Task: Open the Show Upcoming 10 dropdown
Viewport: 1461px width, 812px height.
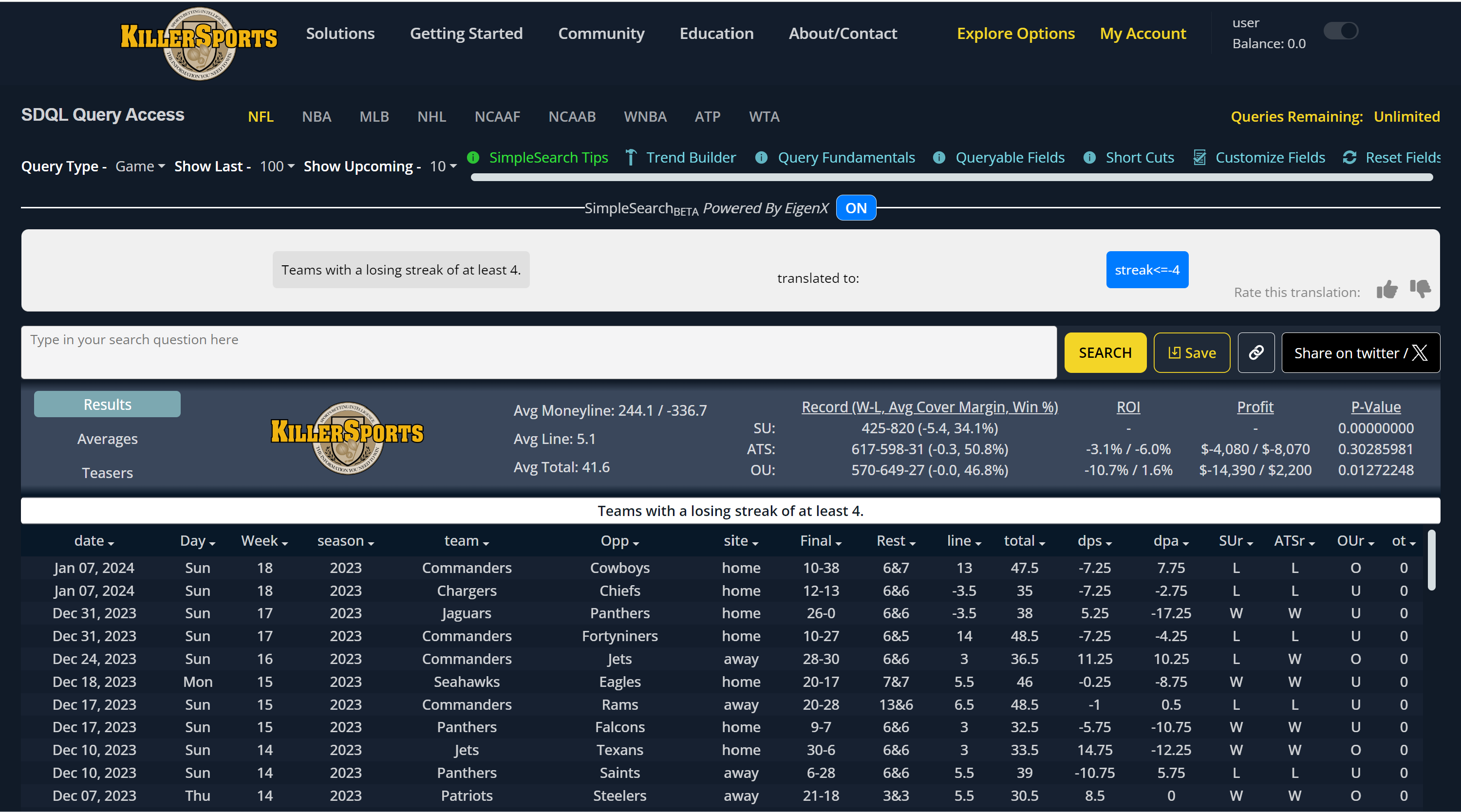Action: [444, 166]
